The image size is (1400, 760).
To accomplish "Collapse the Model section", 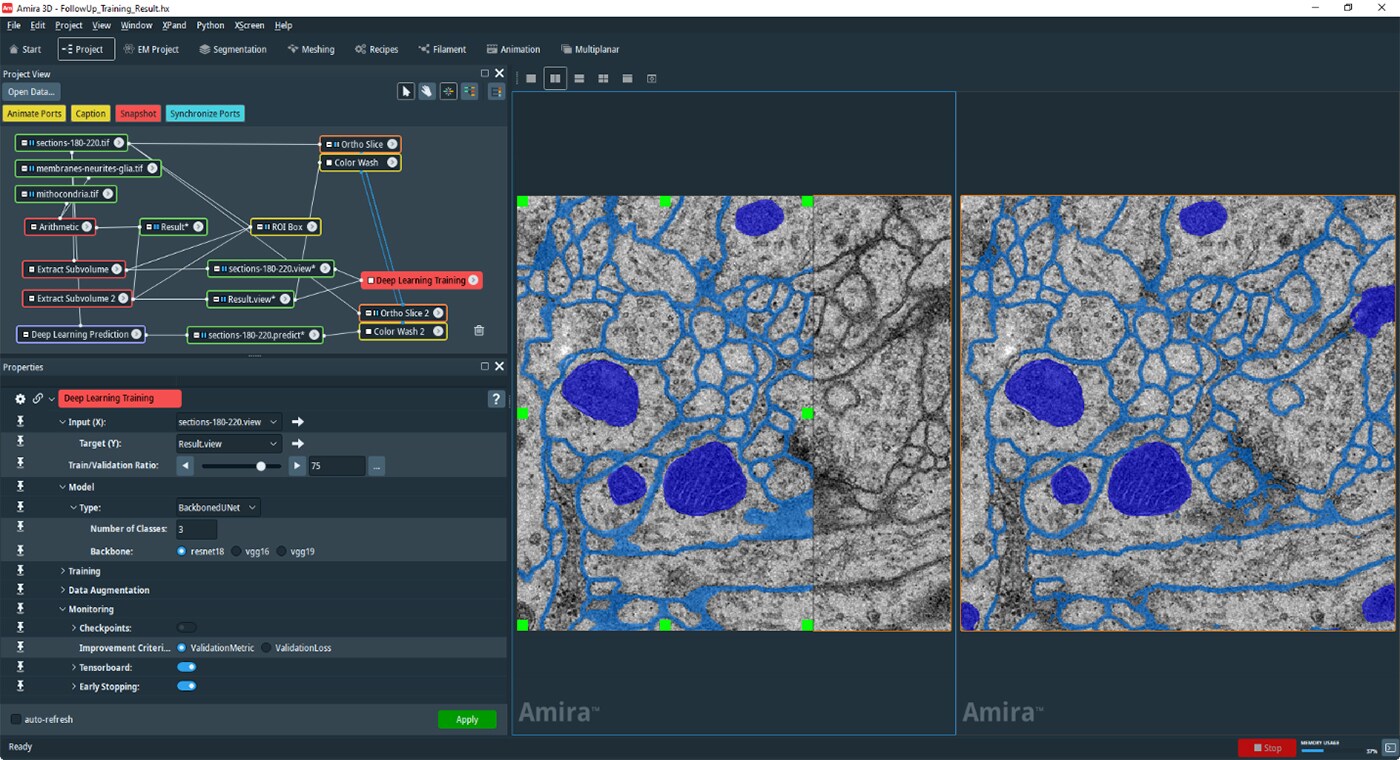I will coord(64,486).
